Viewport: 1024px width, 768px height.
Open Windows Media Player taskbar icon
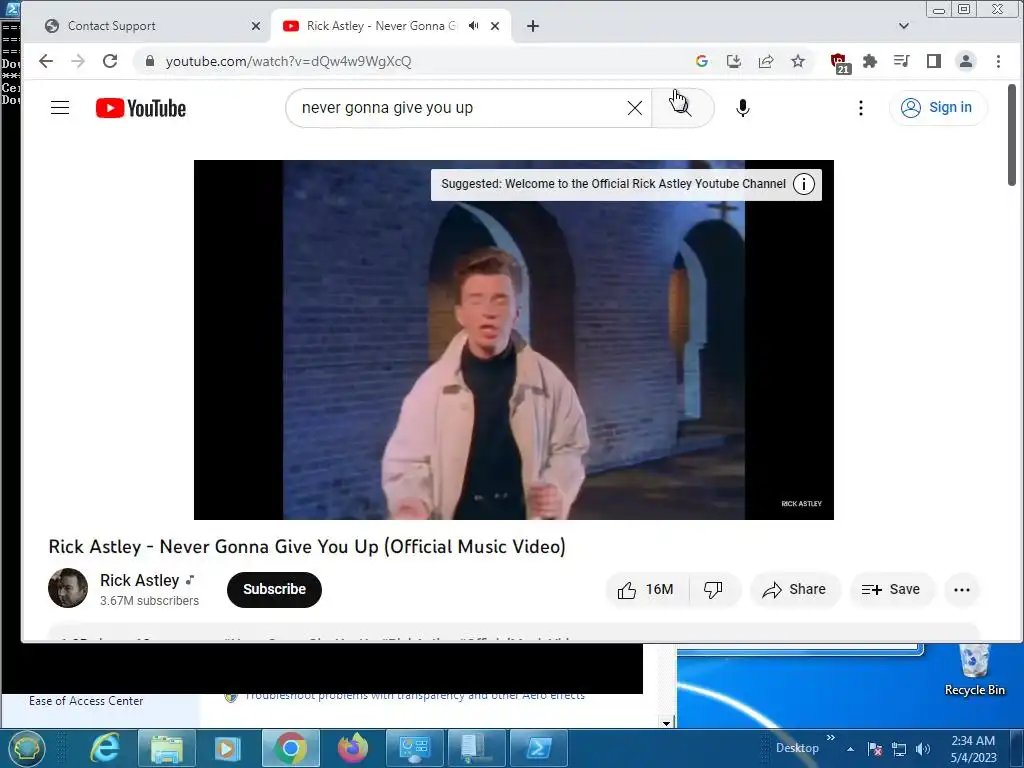pyautogui.click(x=227, y=748)
